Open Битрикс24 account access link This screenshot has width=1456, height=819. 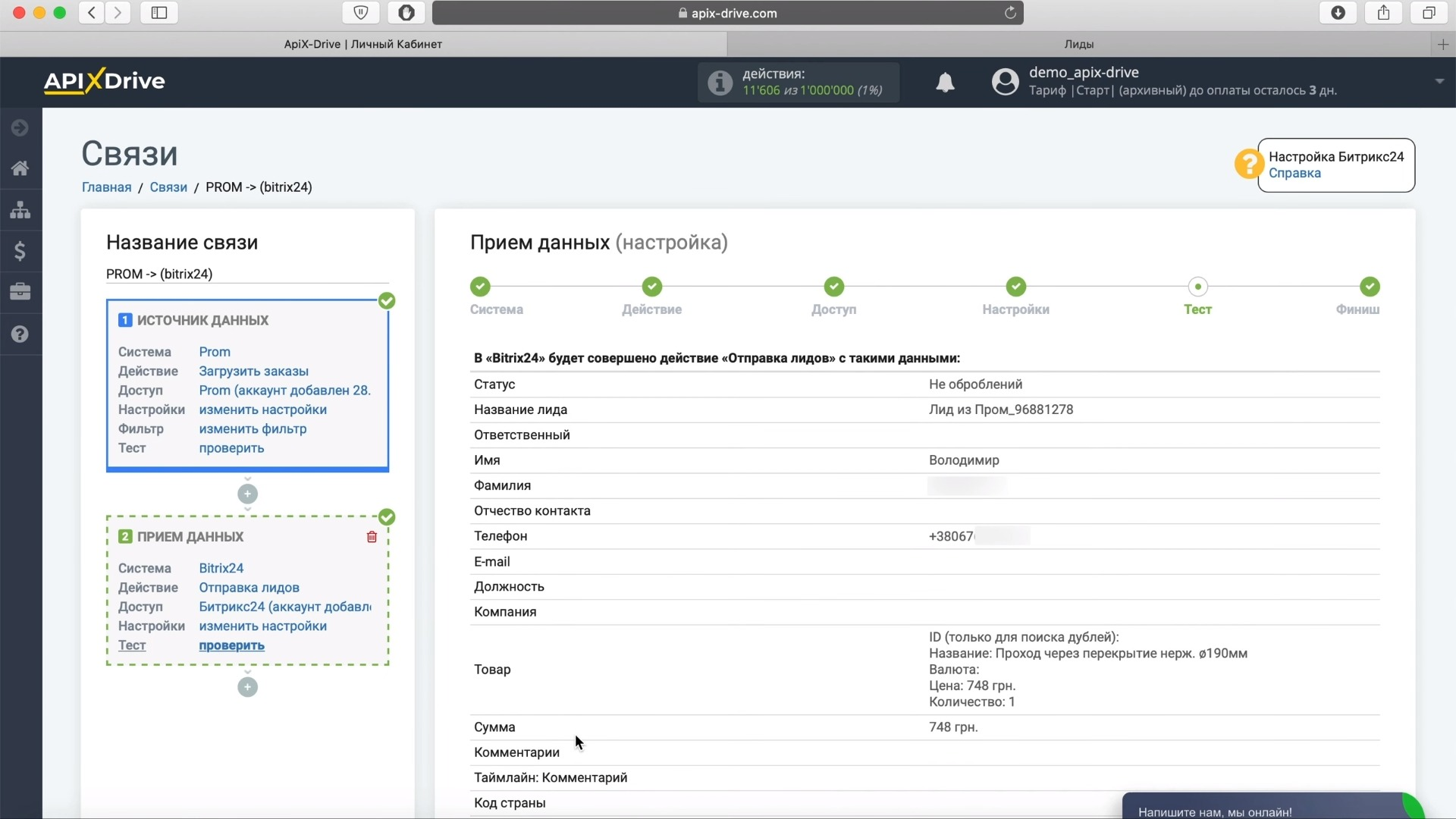pyautogui.click(x=285, y=607)
